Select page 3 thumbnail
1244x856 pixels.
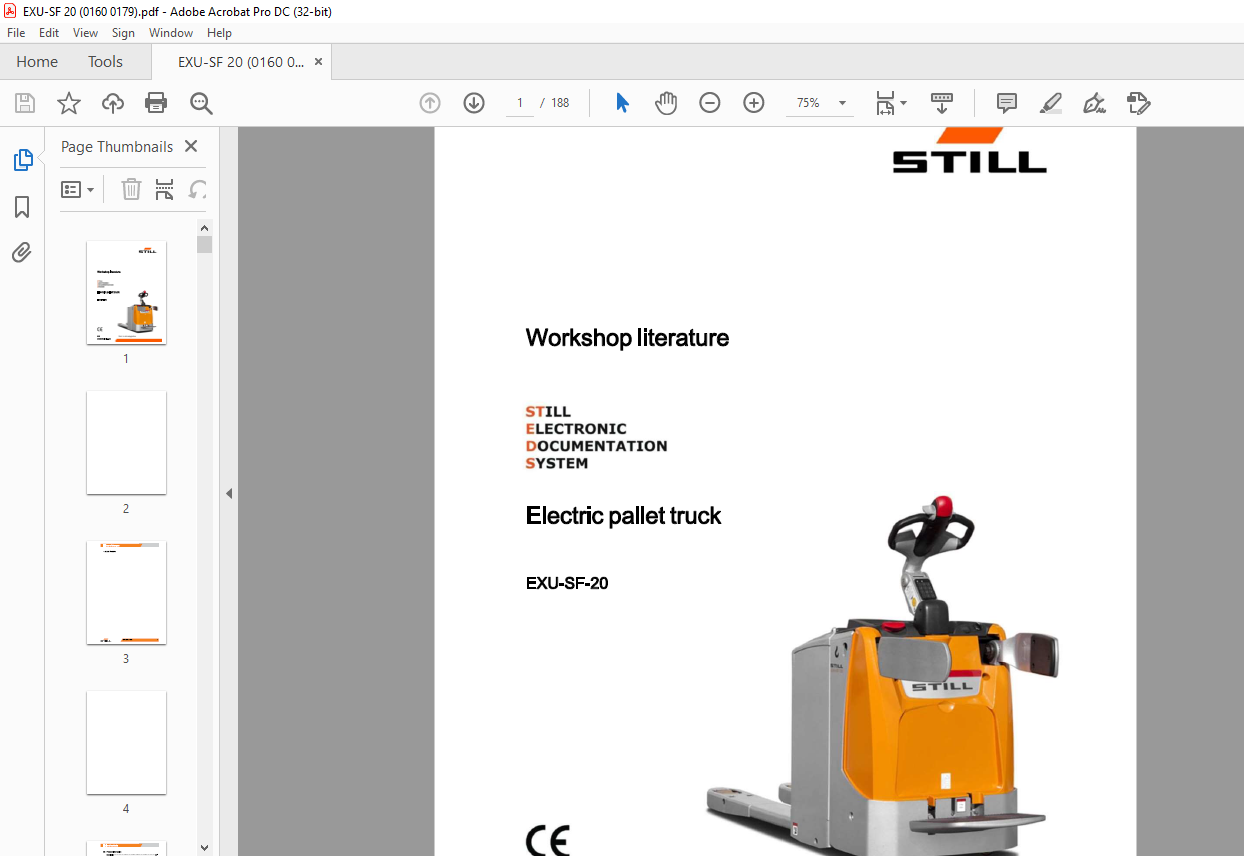[126, 592]
